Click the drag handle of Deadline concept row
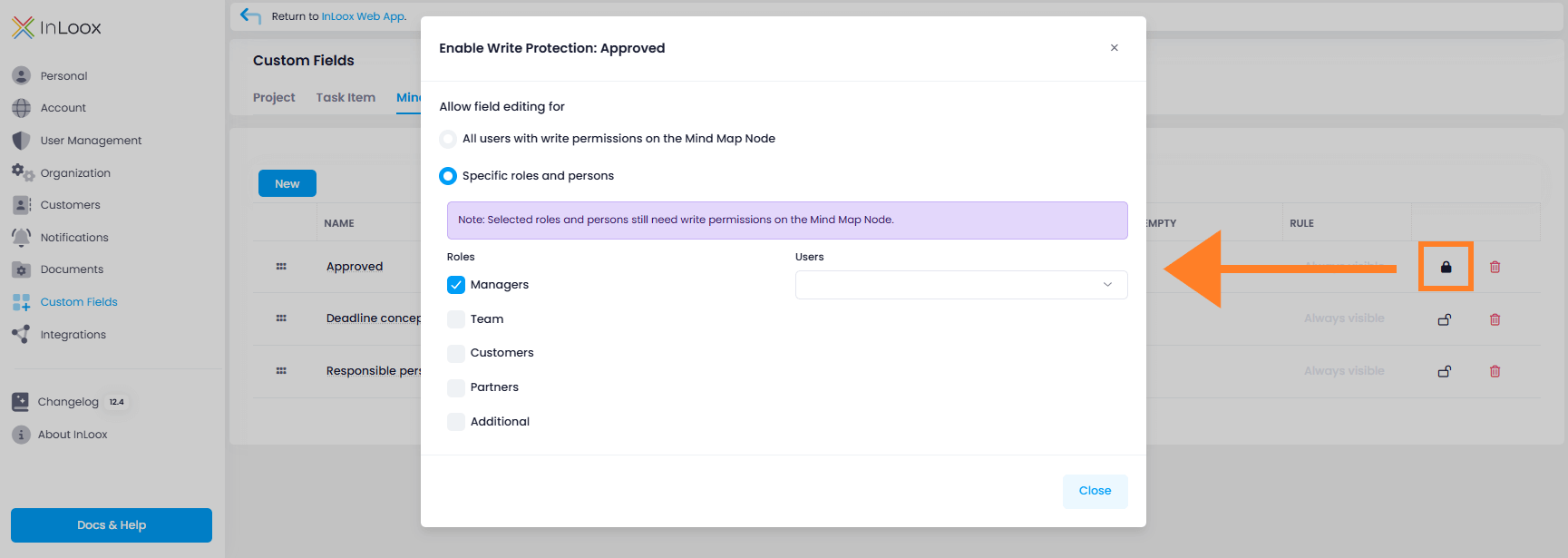The image size is (1568, 558). click(x=281, y=318)
